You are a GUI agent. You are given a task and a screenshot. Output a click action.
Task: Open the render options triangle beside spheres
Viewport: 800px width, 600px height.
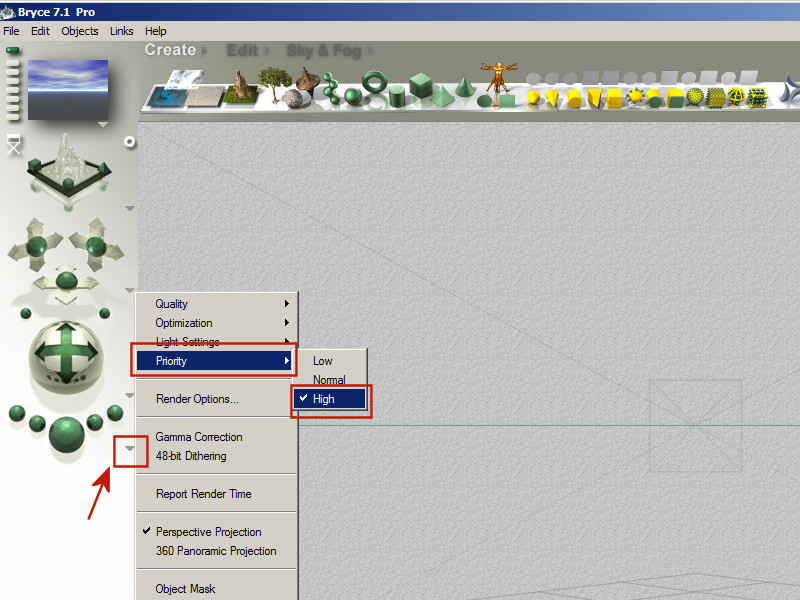130,448
